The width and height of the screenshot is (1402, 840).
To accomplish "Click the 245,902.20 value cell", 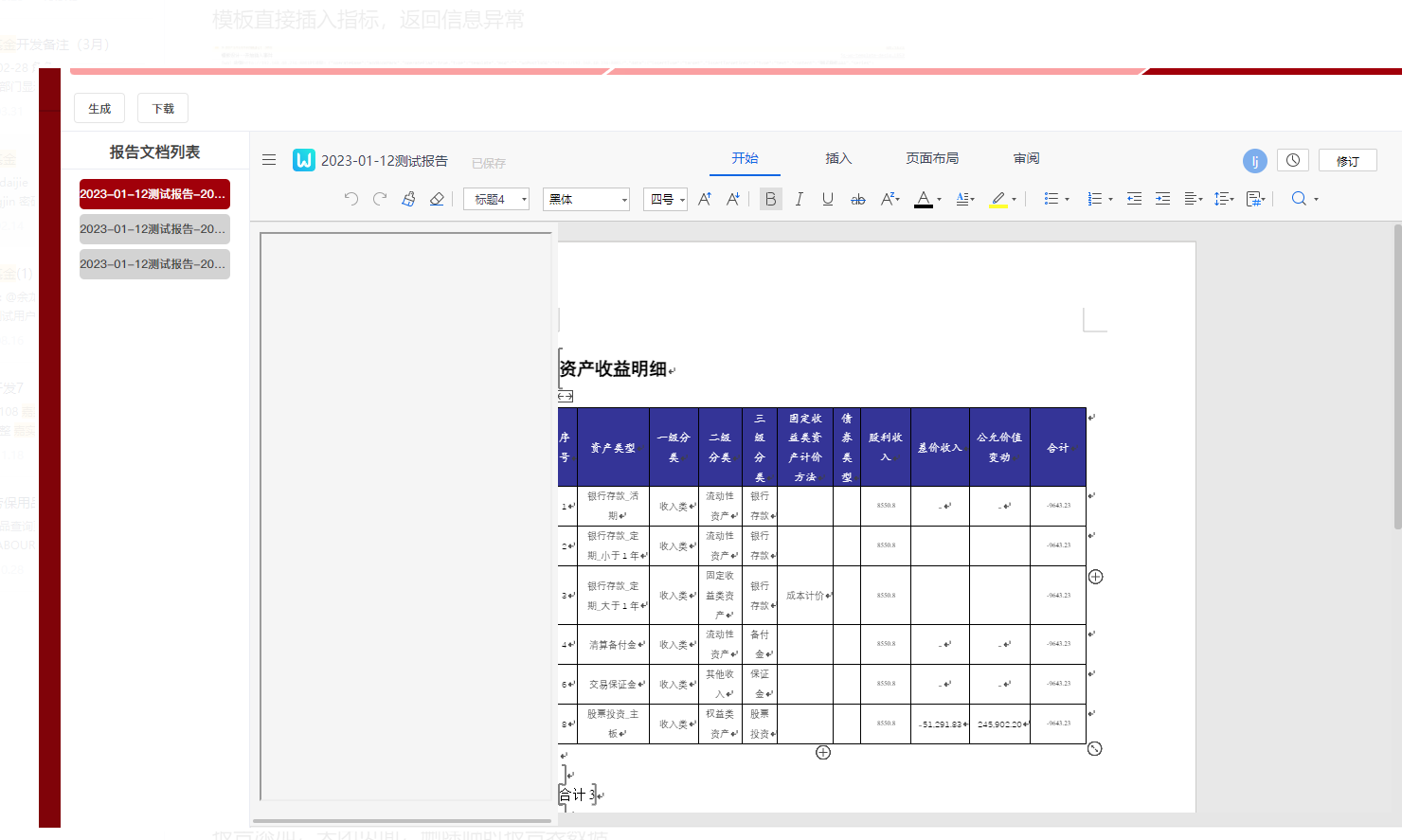I will [x=999, y=724].
